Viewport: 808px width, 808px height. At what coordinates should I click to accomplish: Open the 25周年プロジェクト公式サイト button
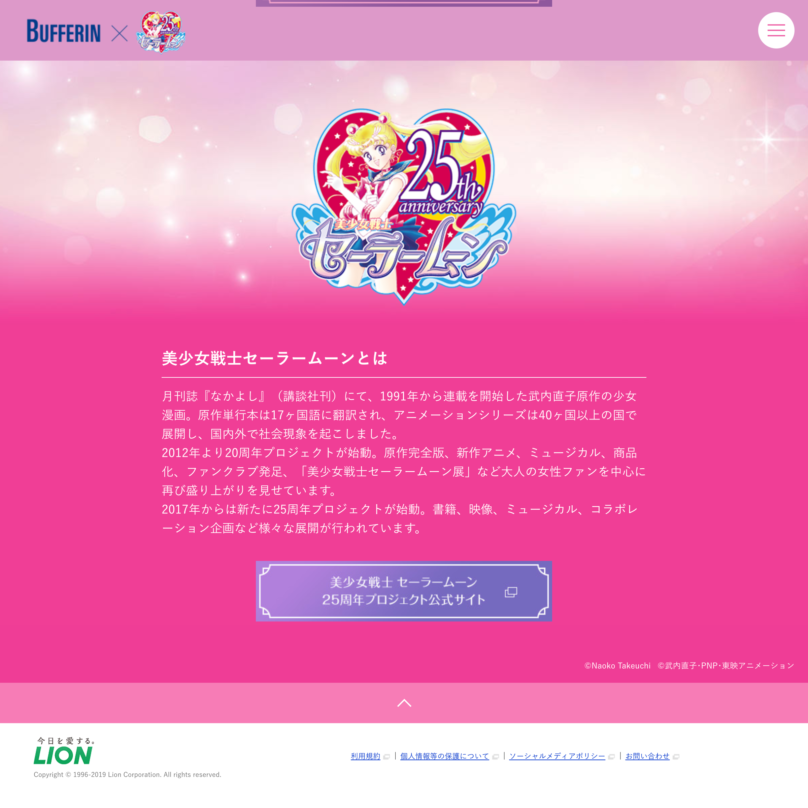click(404, 591)
